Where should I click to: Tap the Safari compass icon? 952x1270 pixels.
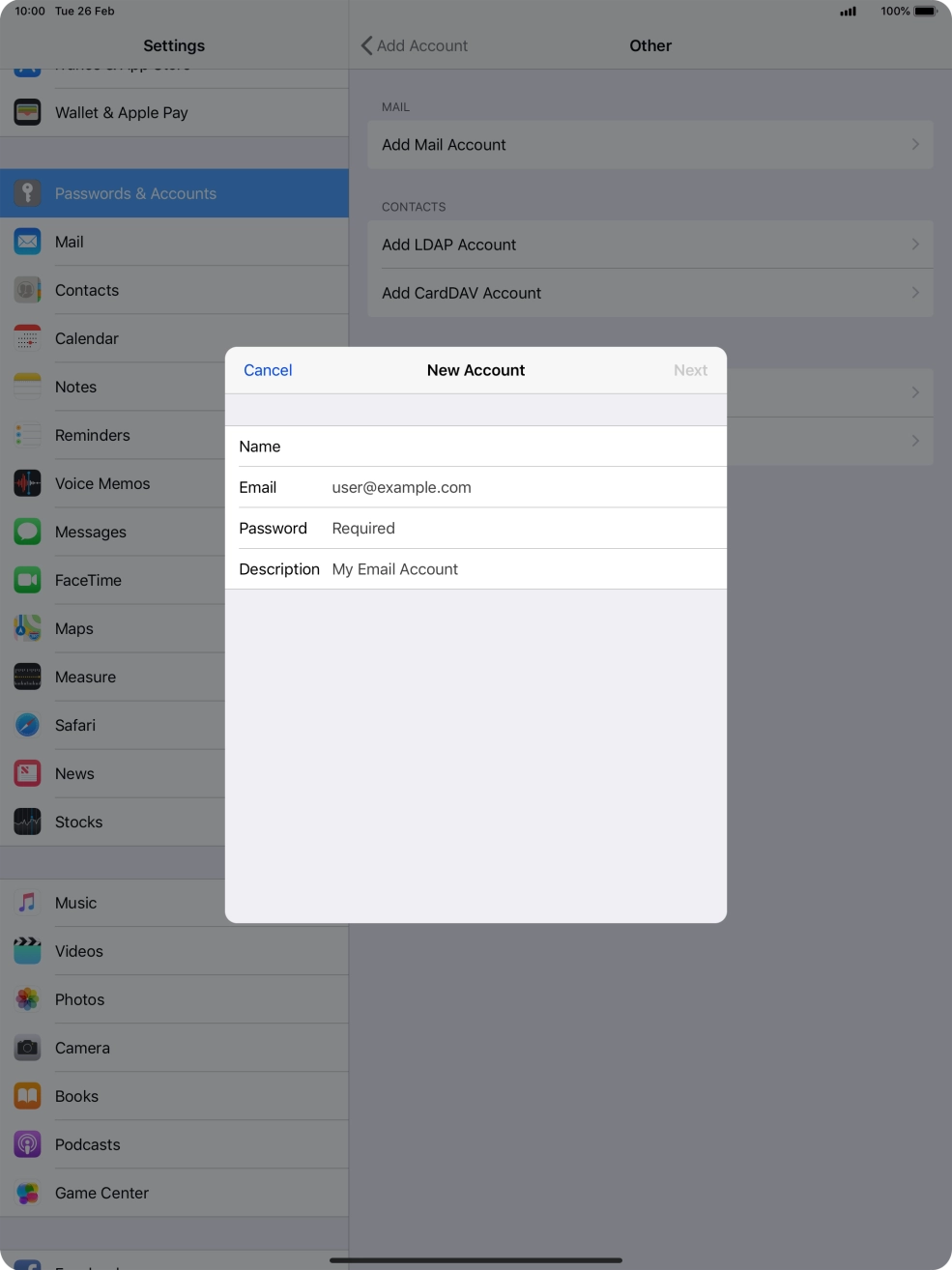tap(27, 725)
